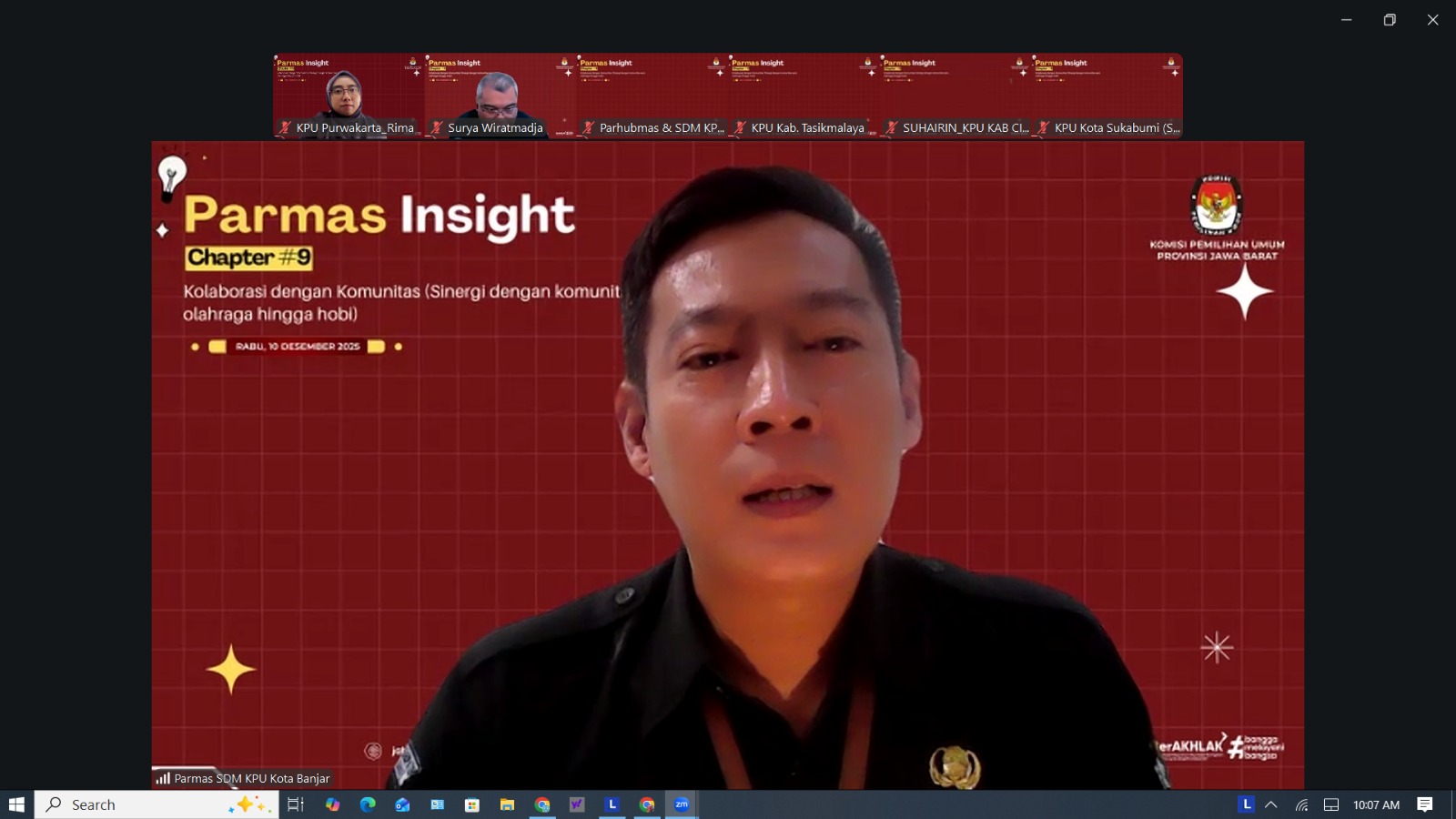Open File Explorer from taskbar
1456x819 pixels.
(x=507, y=804)
